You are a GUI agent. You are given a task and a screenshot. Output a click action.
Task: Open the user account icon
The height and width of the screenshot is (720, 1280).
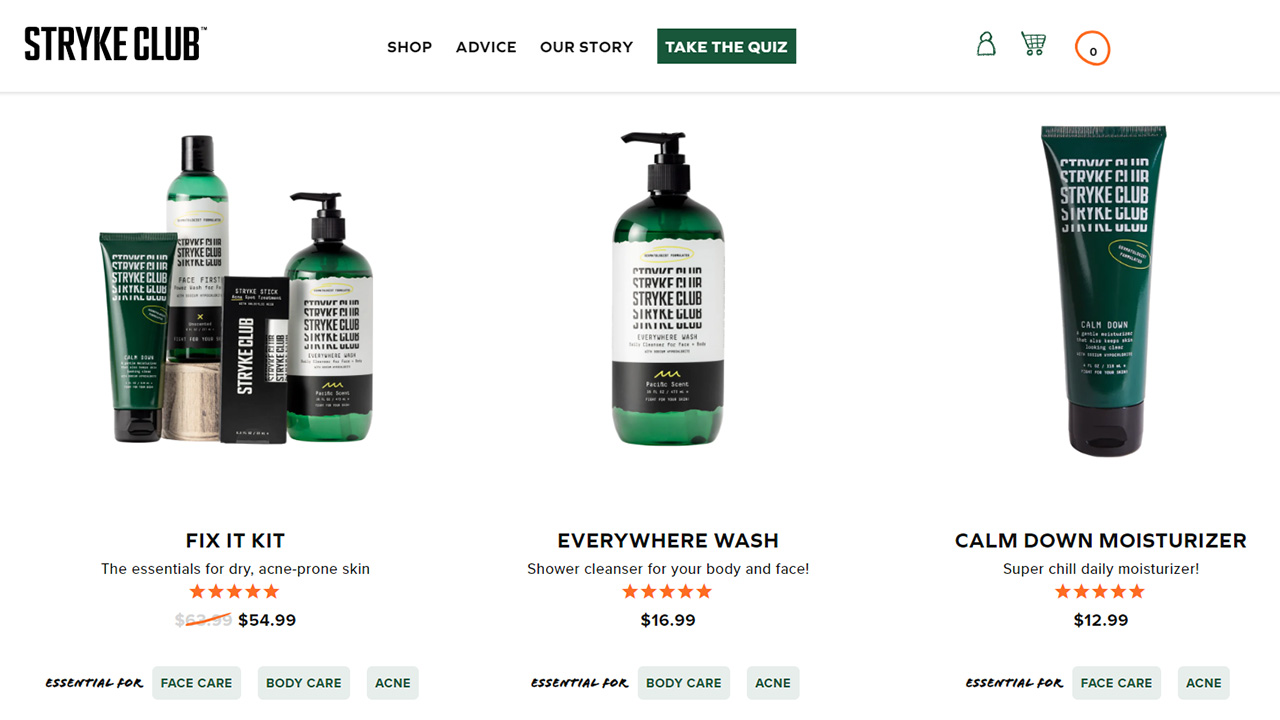coord(986,44)
